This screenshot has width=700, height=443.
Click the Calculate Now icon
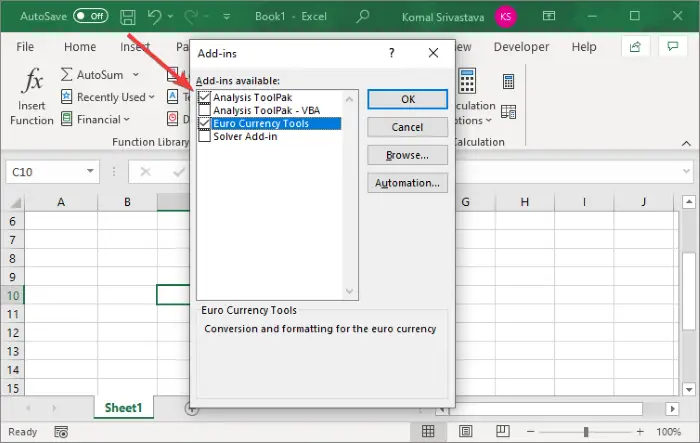pos(508,81)
